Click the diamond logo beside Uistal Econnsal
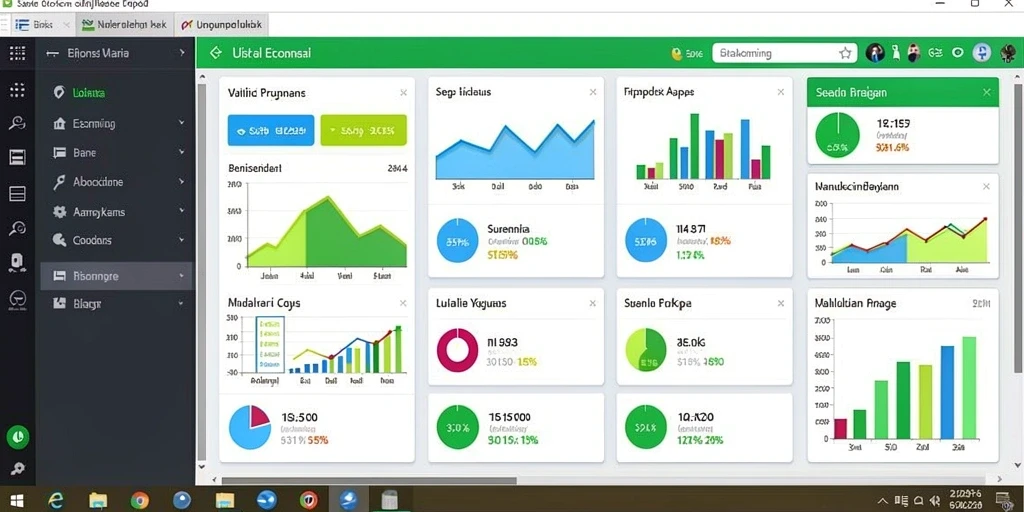Image resolution: width=1024 pixels, height=512 pixels. coord(216,53)
